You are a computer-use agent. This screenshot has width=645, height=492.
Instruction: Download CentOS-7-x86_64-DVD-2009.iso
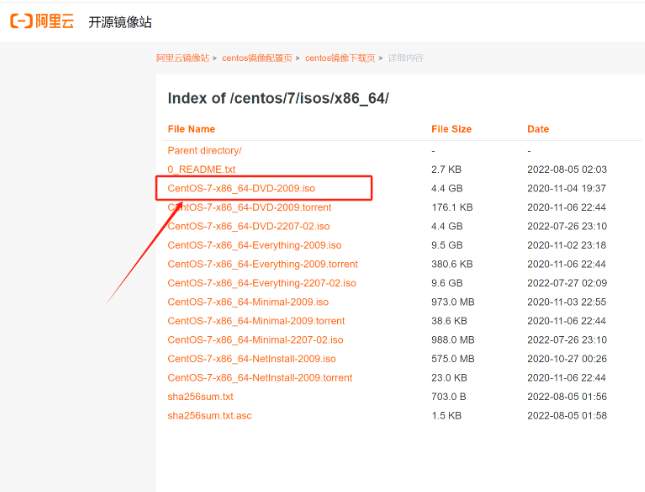[x=241, y=188]
